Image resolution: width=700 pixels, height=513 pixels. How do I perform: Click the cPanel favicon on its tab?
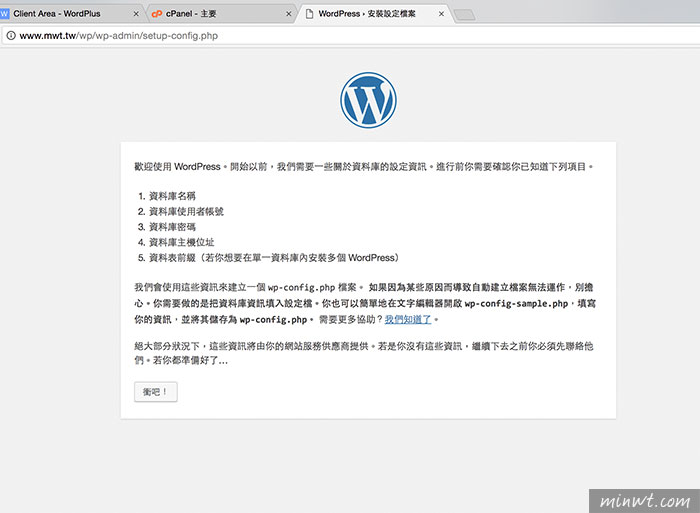click(x=157, y=14)
